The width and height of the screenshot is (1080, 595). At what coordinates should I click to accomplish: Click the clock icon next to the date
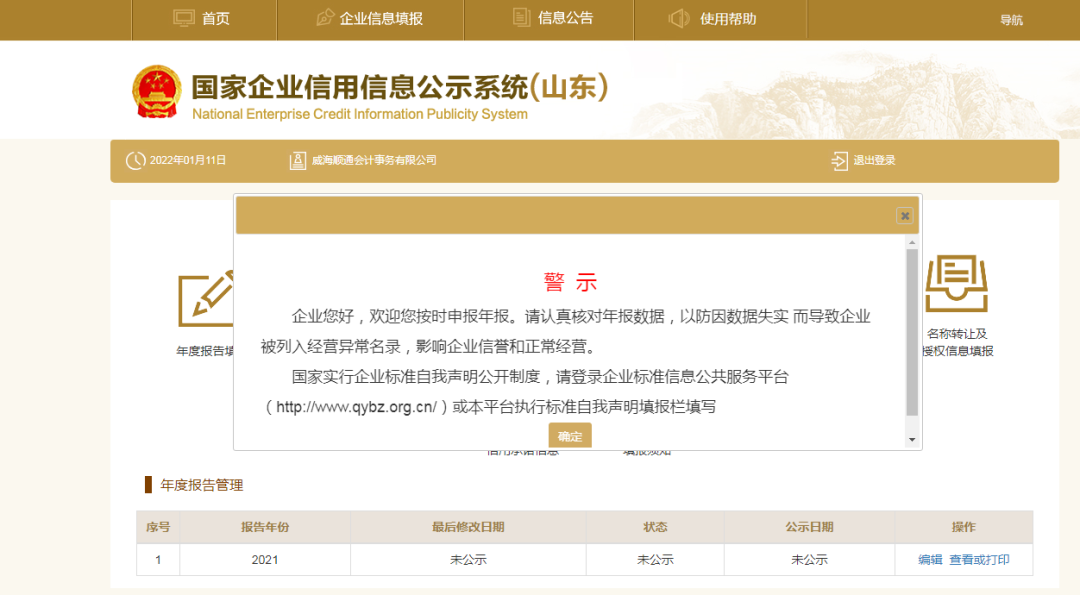[x=134, y=160]
